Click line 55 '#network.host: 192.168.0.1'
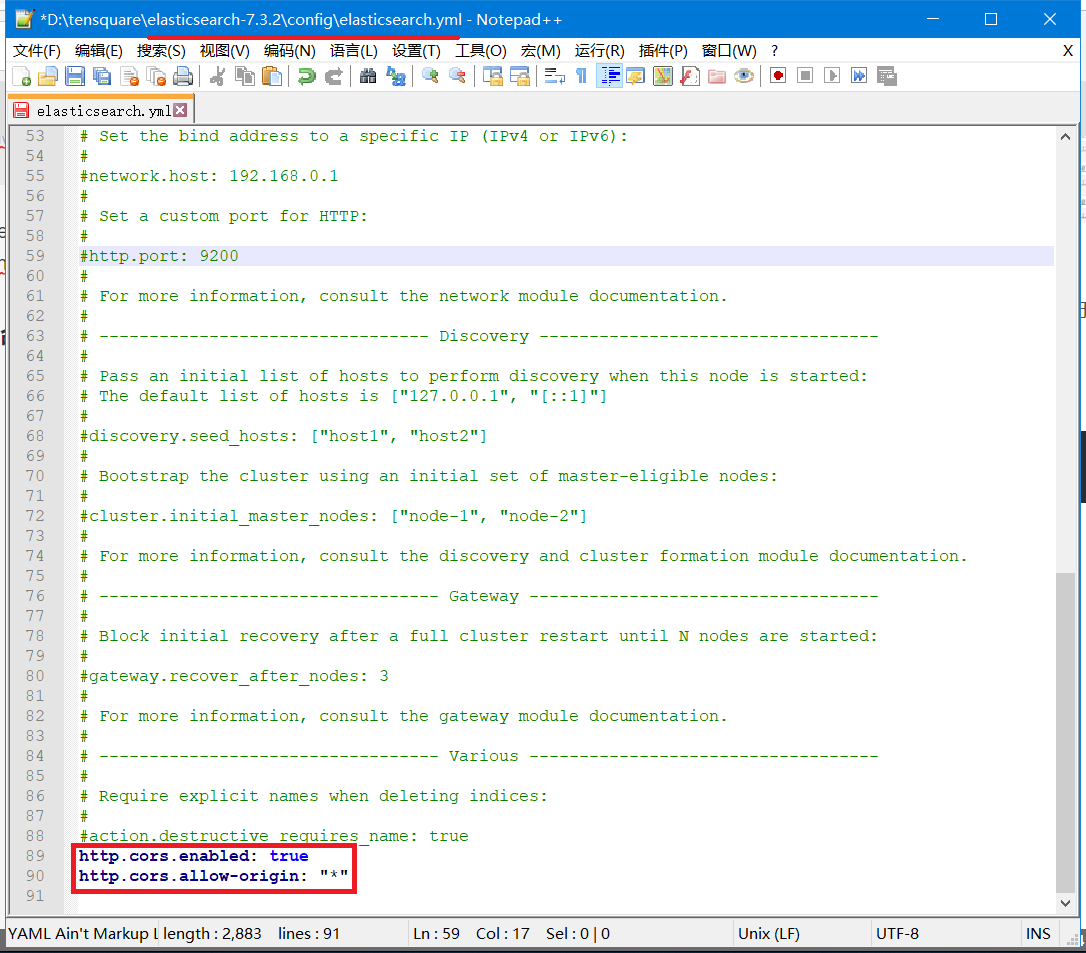This screenshot has width=1086, height=953. point(209,176)
